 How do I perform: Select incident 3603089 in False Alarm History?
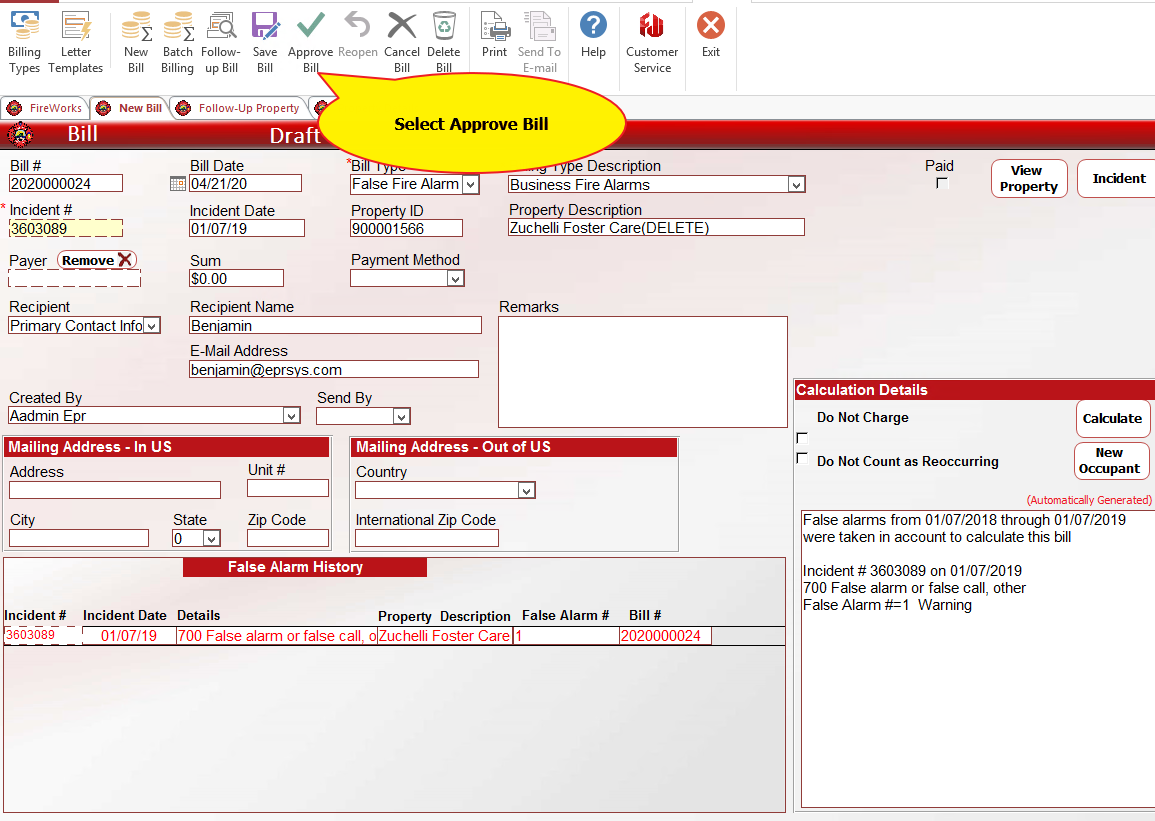click(41, 635)
